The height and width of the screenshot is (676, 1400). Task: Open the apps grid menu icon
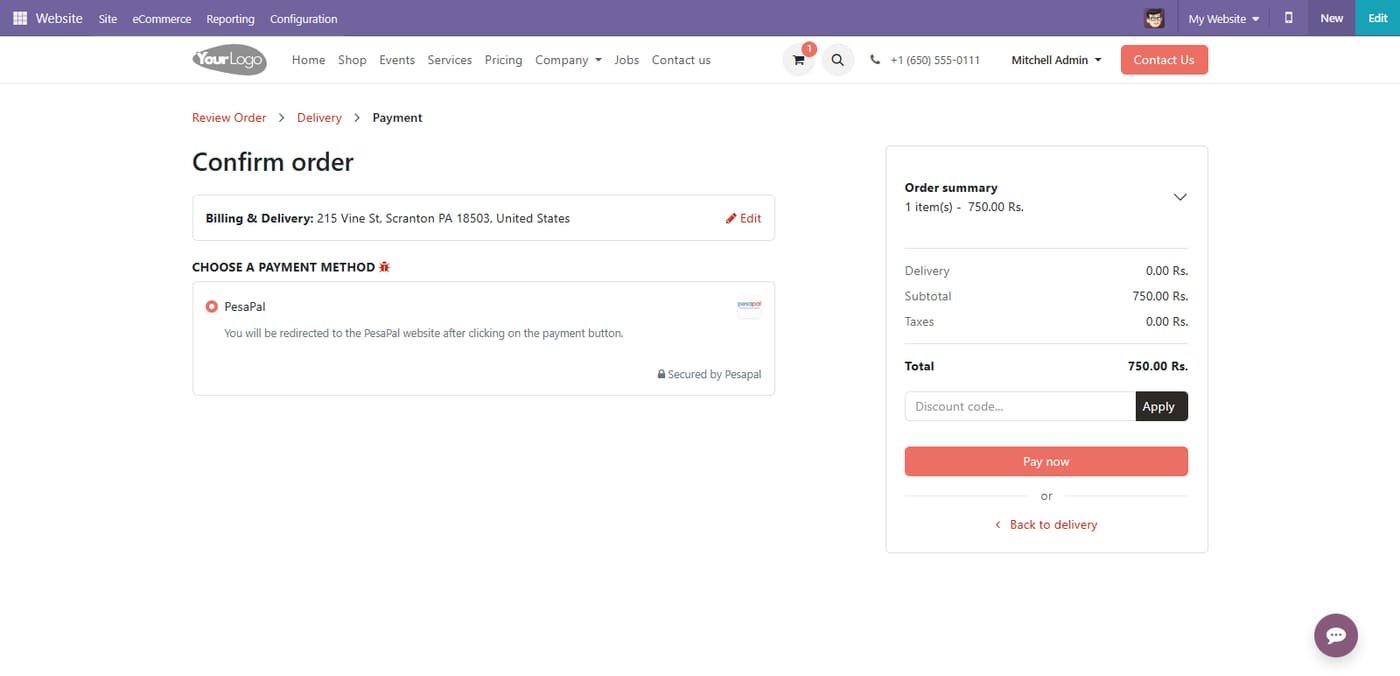coord(20,18)
